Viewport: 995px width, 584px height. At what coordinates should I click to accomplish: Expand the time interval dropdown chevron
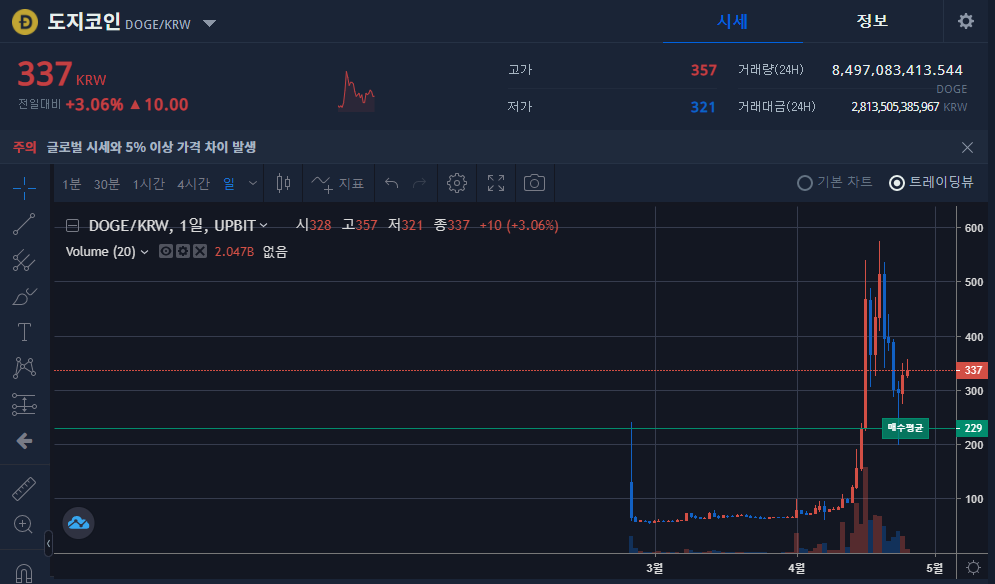253,183
